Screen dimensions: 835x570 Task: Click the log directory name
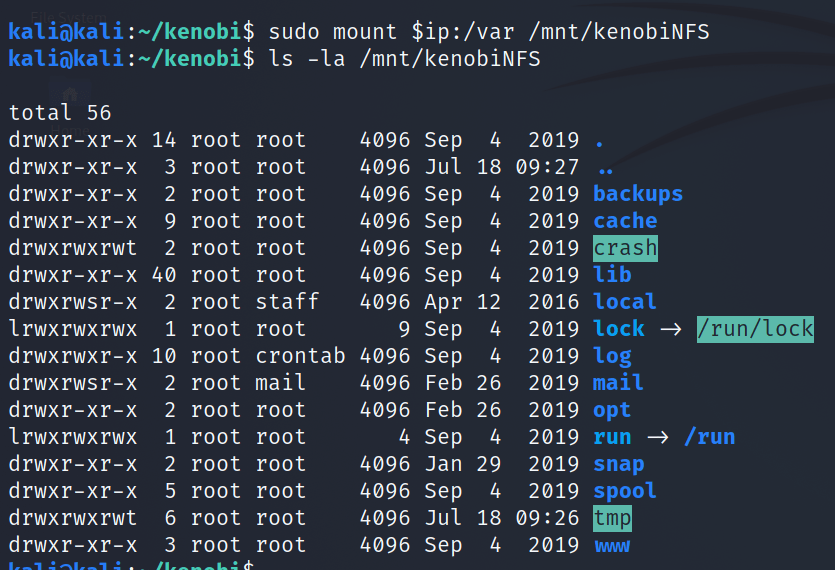tap(612, 356)
